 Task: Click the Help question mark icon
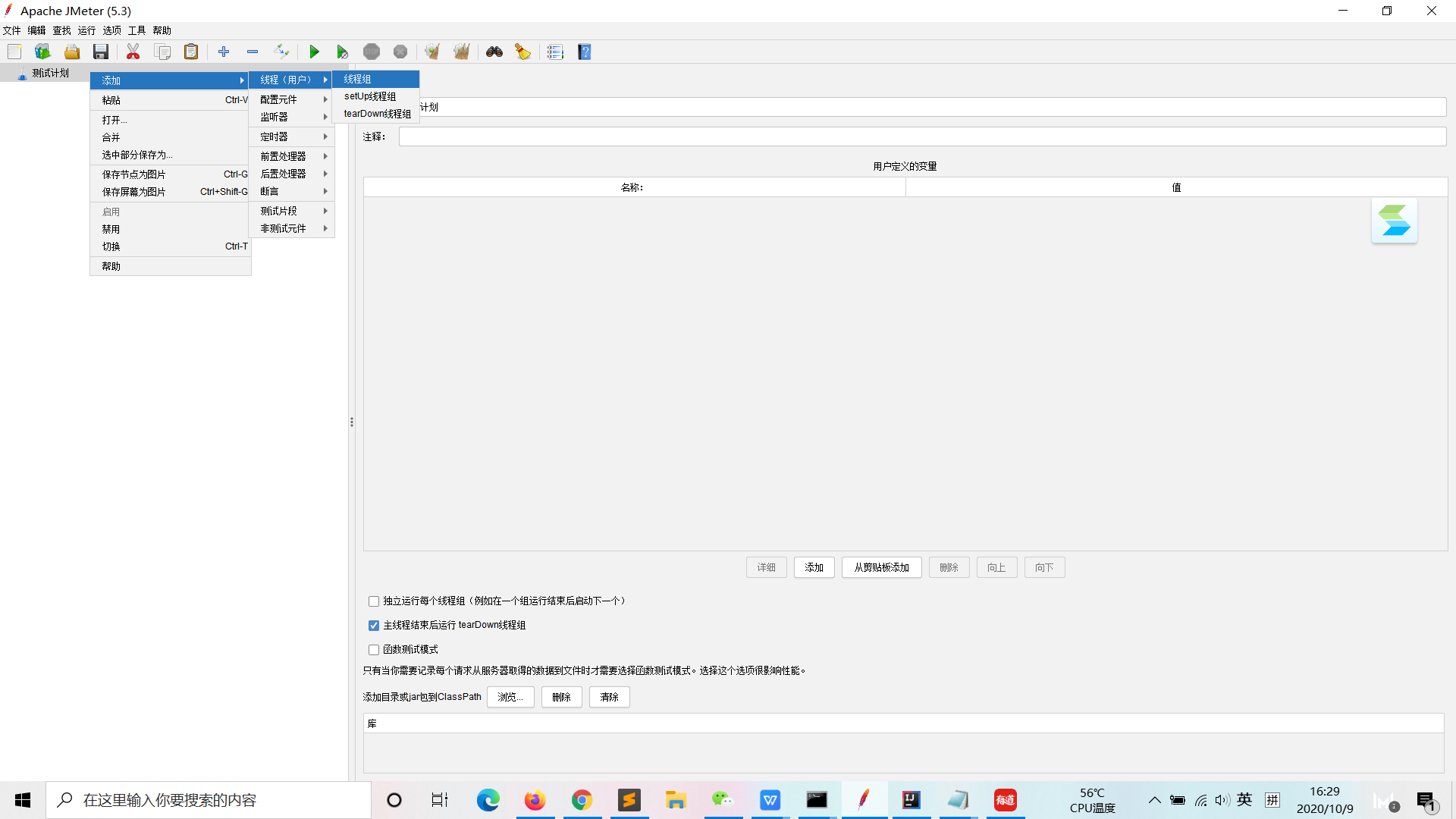(585, 52)
